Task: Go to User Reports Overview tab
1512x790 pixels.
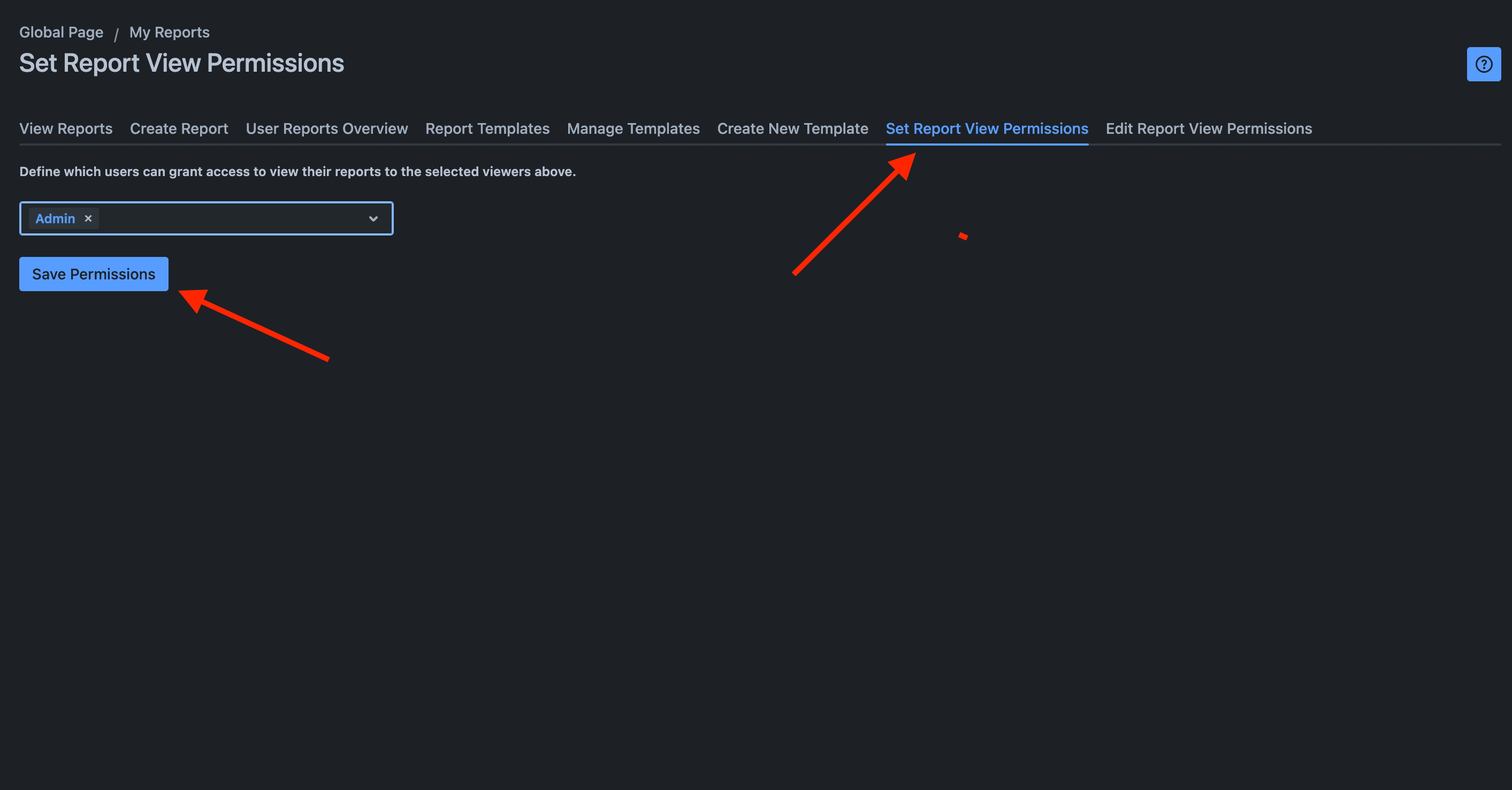Action: pos(327,128)
